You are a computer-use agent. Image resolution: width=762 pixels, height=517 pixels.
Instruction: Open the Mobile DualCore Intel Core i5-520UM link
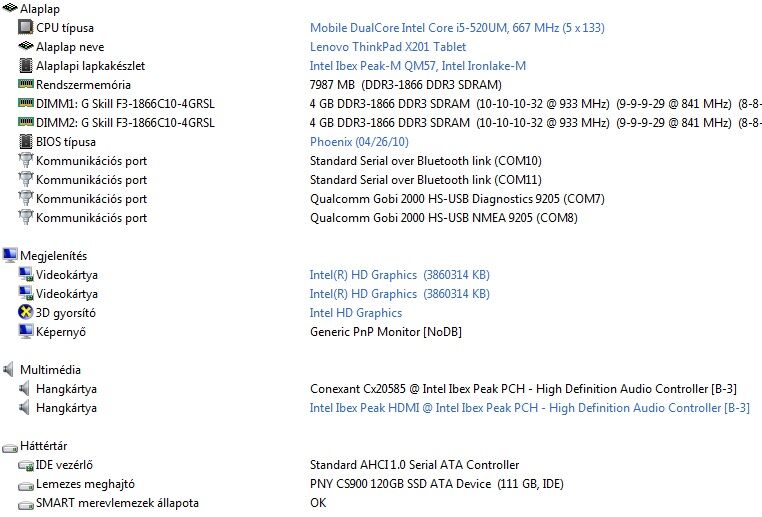(457, 28)
